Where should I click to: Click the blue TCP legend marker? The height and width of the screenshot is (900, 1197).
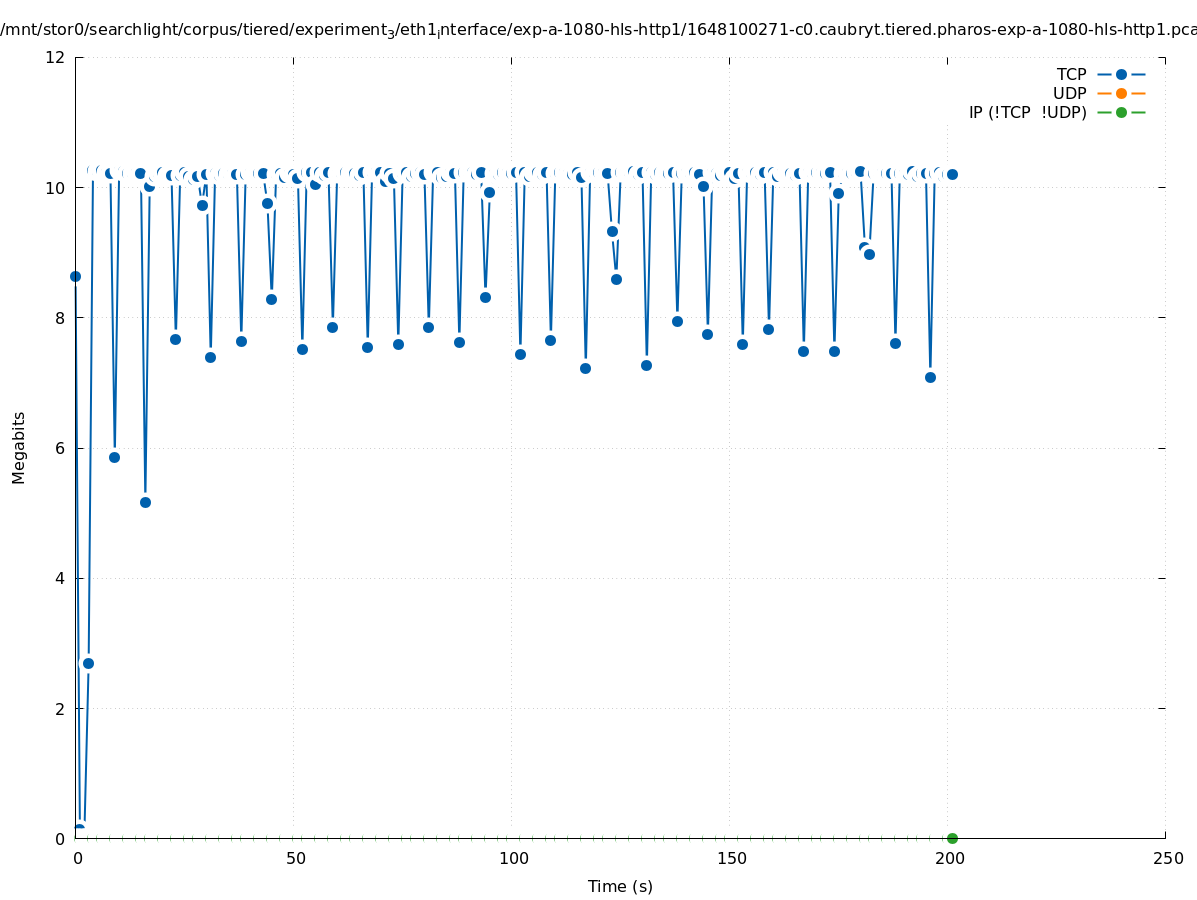pyautogui.click(x=1121, y=74)
